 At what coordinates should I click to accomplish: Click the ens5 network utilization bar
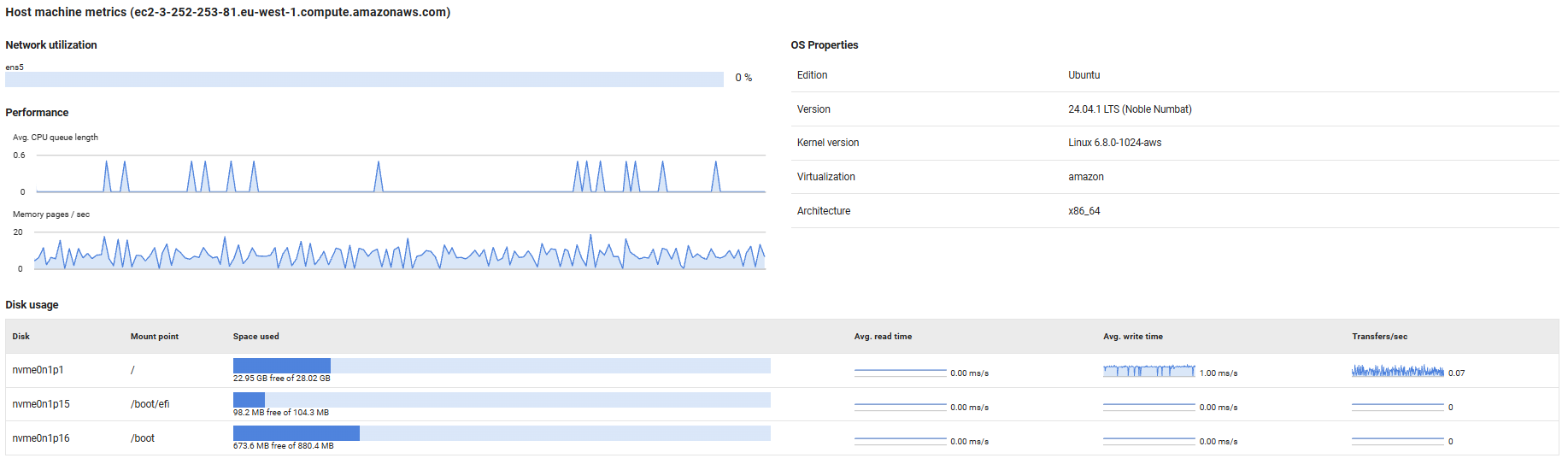(x=364, y=79)
